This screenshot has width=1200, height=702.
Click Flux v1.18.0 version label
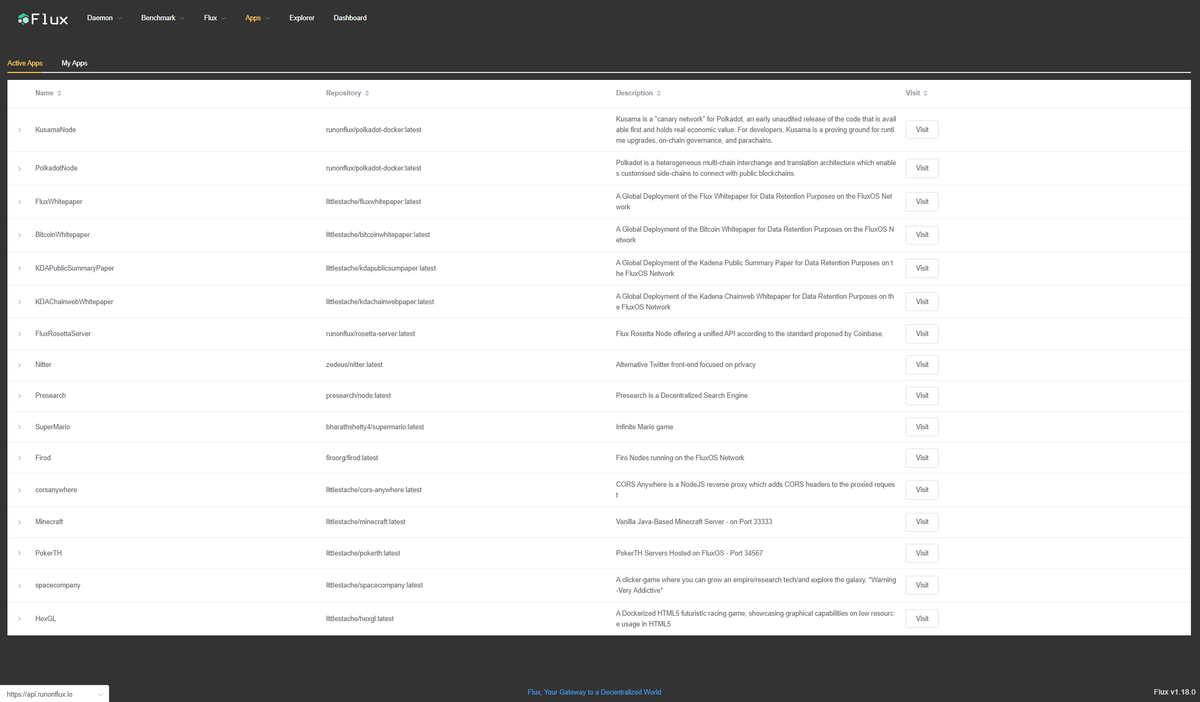1174,692
